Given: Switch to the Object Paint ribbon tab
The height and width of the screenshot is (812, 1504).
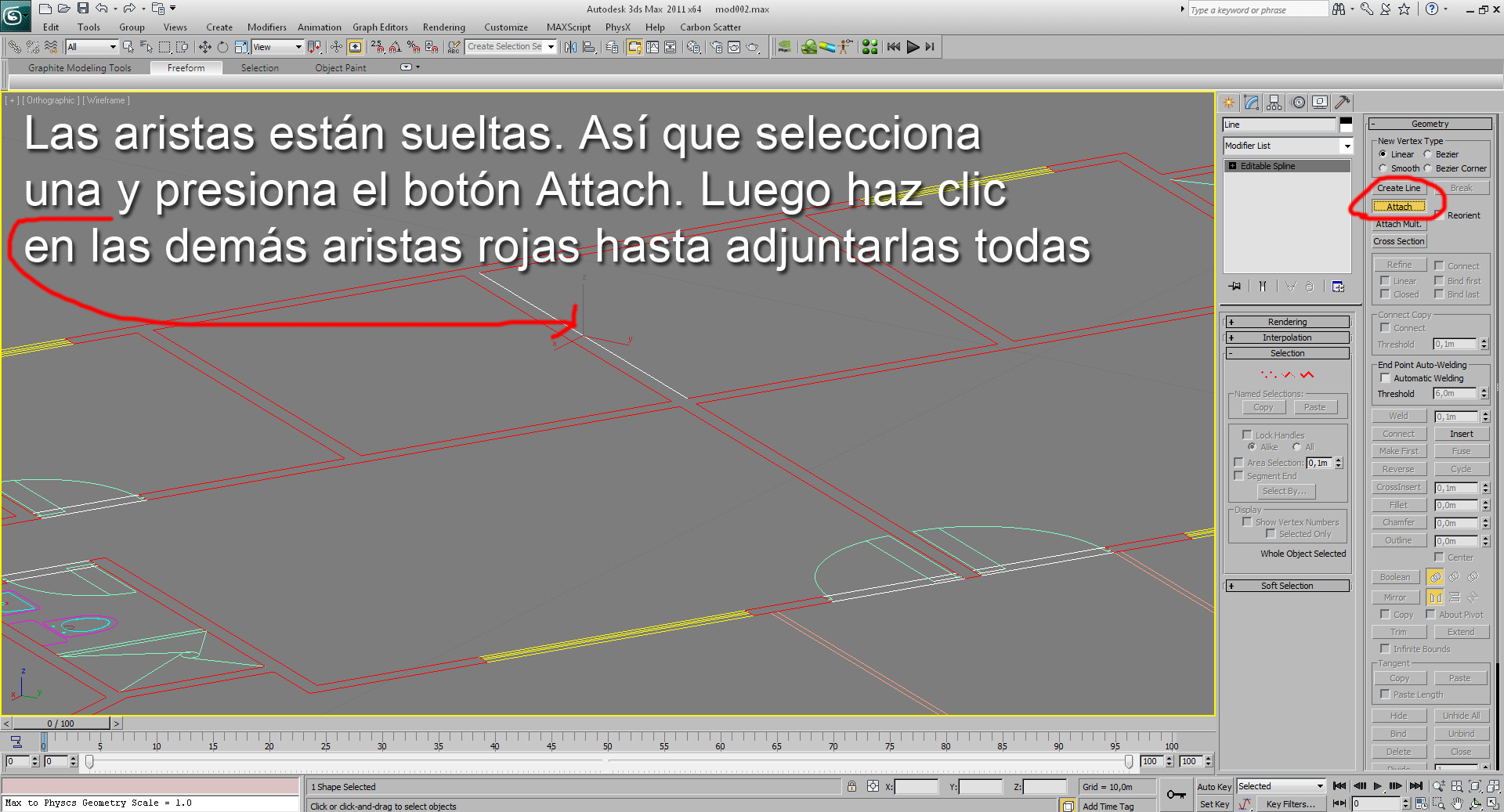Looking at the screenshot, I should coord(341,68).
